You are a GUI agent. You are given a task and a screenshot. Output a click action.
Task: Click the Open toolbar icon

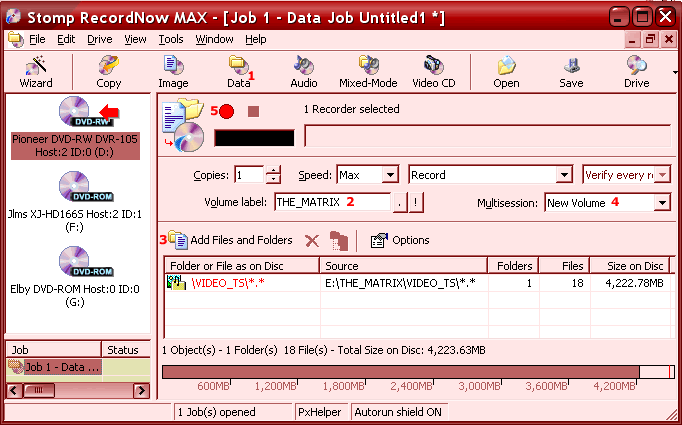(x=506, y=72)
